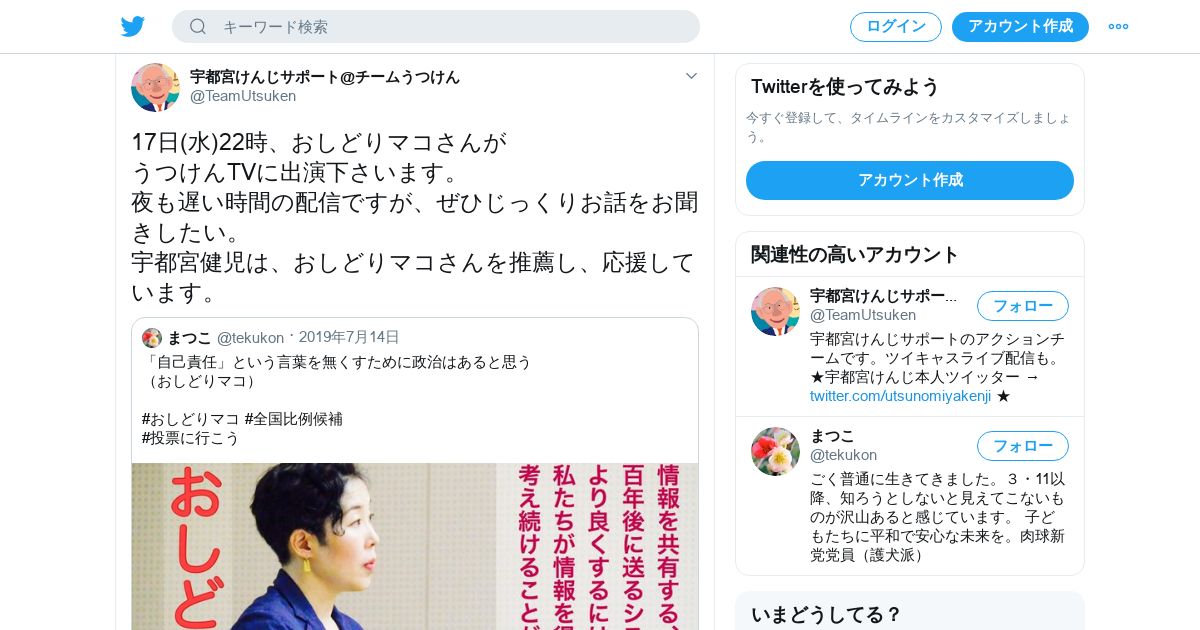Click the #おしどりマコ hashtag

tap(191, 419)
